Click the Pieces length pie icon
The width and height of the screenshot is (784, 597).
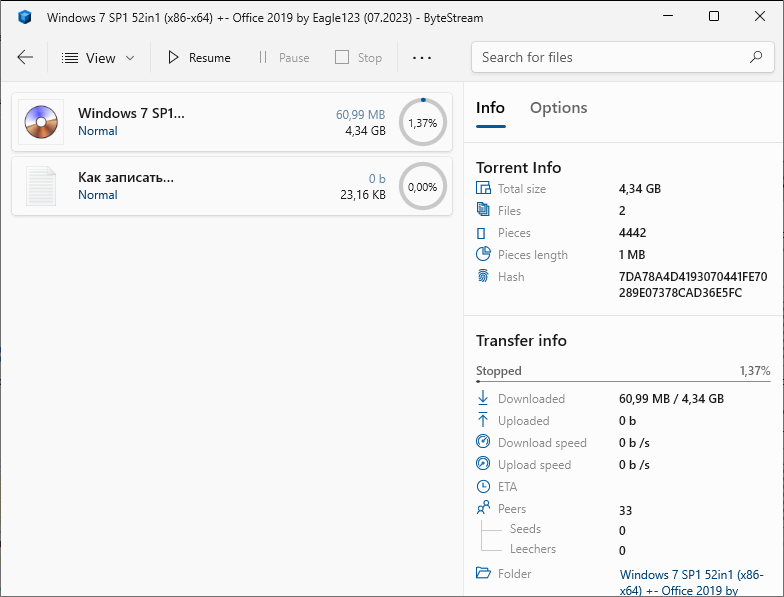tap(483, 254)
